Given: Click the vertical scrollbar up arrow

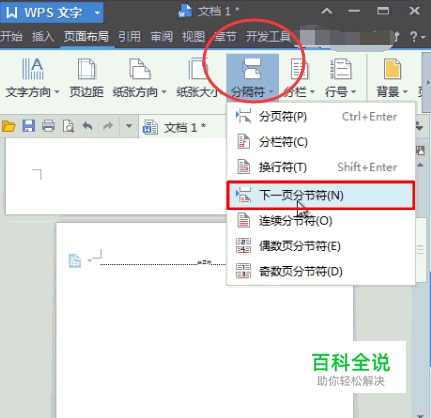Looking at the screenshot, I should pyautogui.click(x=420, y=165).
